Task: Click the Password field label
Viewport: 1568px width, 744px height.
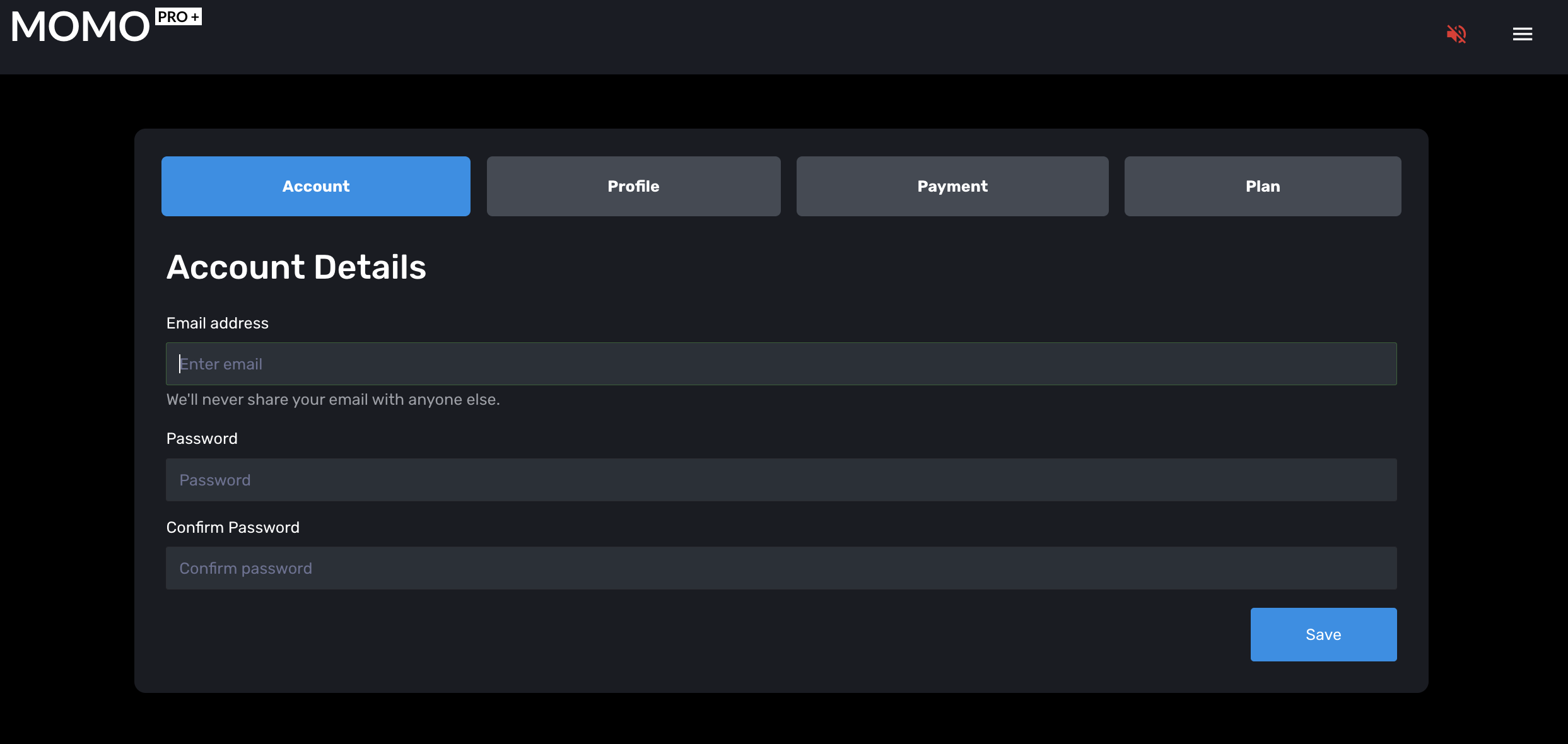Action: (x=202, y=439)
